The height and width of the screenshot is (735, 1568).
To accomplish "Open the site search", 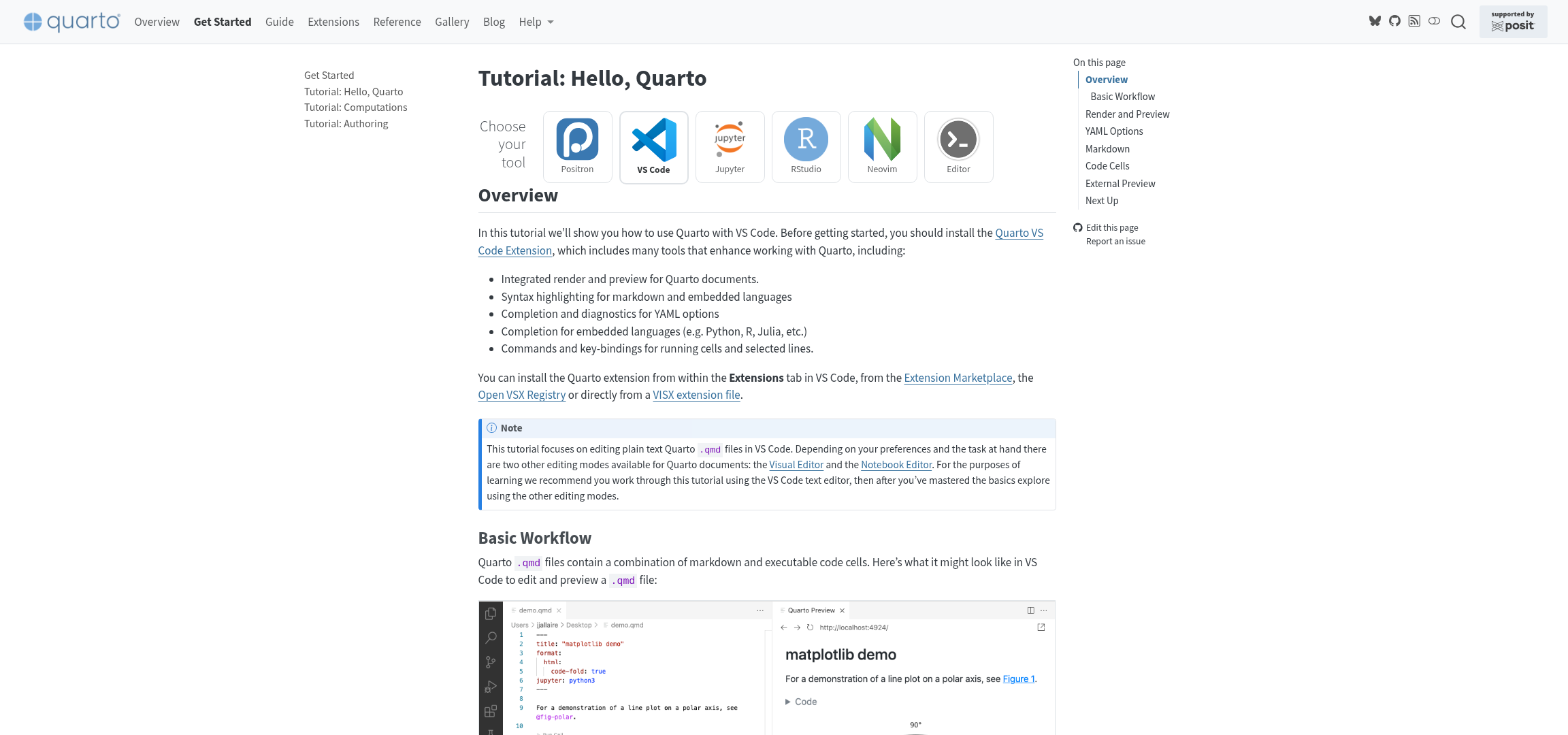I will (1458, 22).
